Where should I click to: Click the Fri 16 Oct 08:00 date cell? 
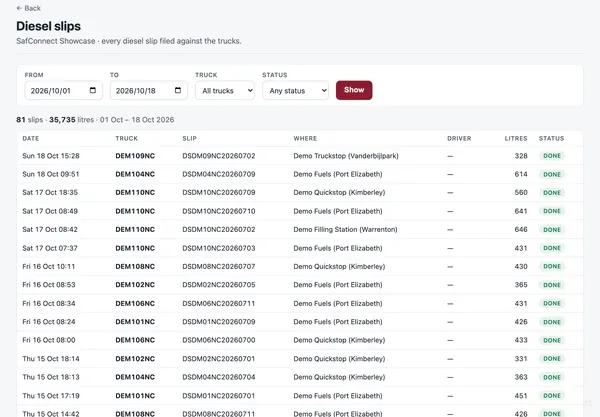49,340
